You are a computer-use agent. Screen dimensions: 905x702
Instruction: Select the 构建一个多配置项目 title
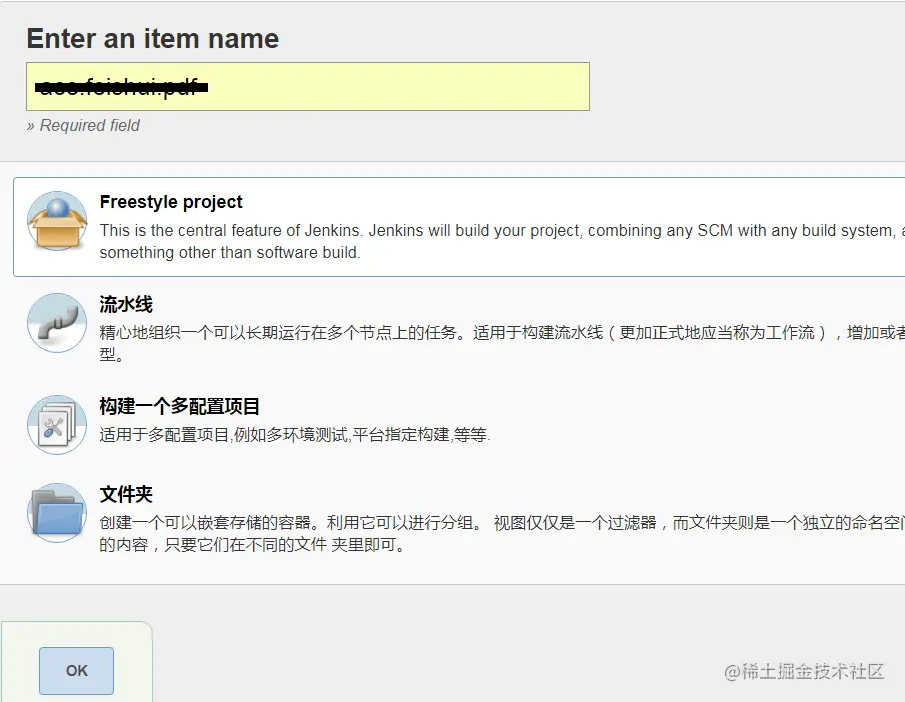click(x=179, y=406)
